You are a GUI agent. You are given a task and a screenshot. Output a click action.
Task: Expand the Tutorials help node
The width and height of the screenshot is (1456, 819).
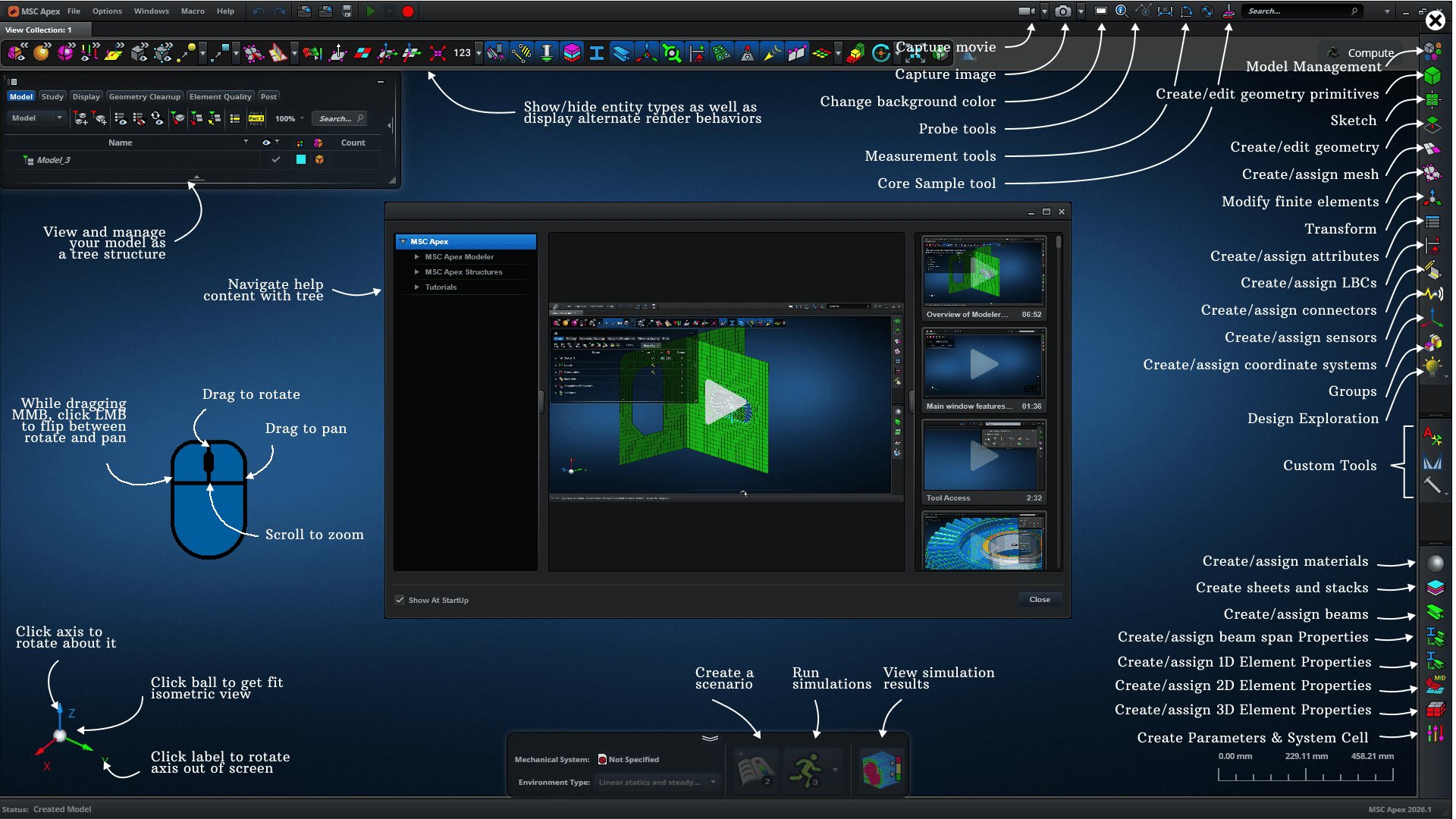coord(417,287)
